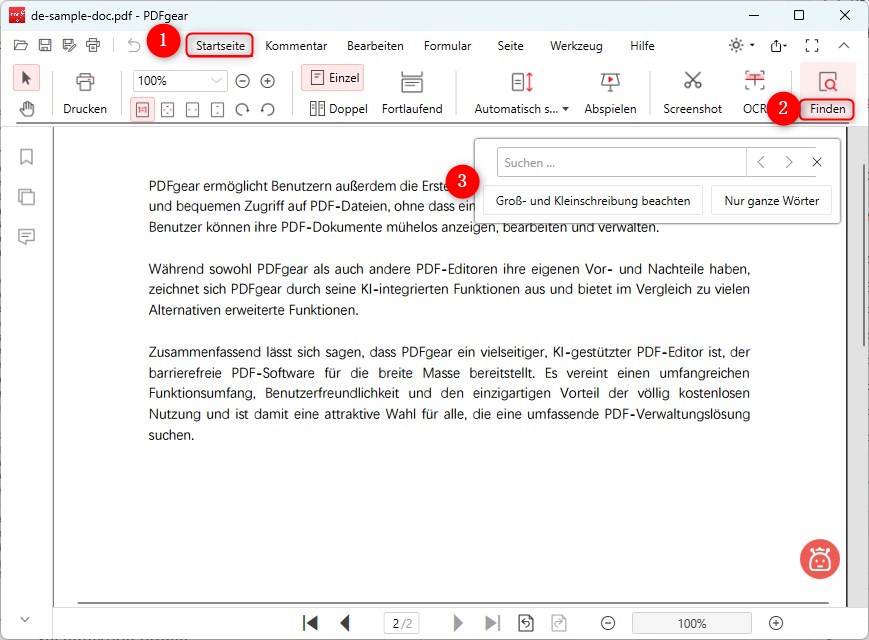
Task: Open the Kommentar tab
Action: (296, 45)
